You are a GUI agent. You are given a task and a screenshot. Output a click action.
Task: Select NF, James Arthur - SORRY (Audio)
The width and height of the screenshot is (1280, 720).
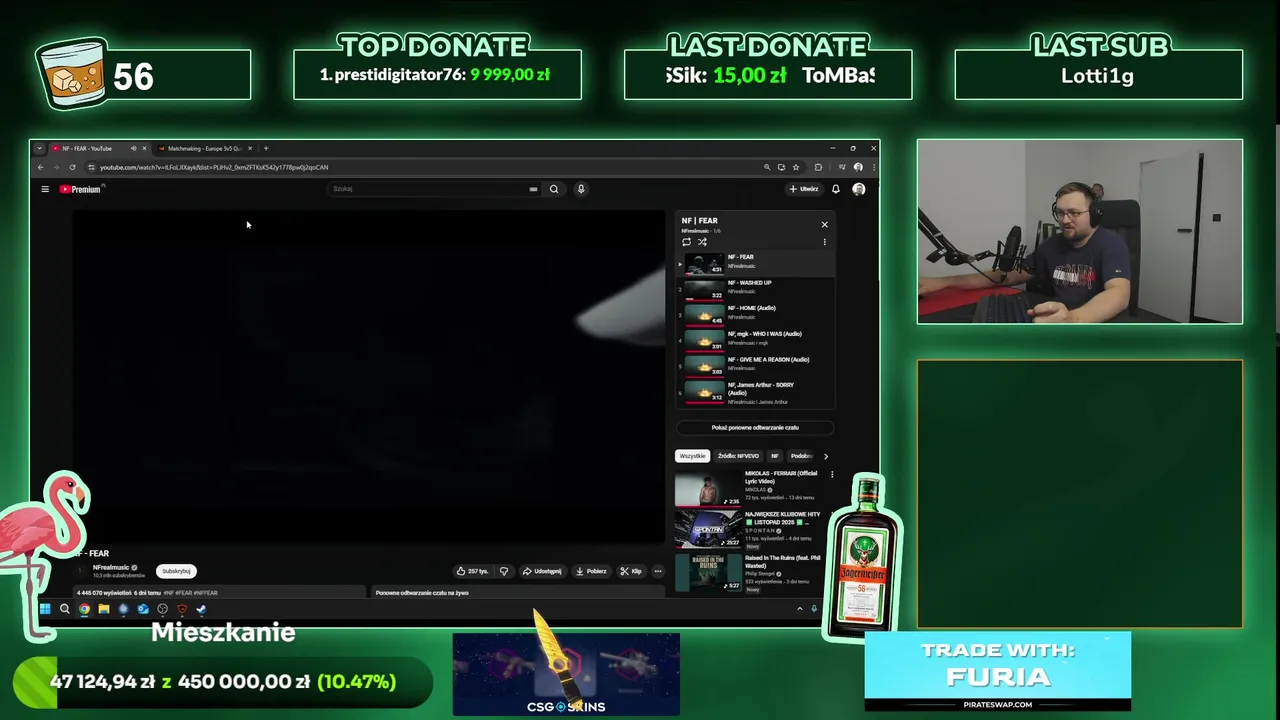pyautogui.click(x=755, y=392)
